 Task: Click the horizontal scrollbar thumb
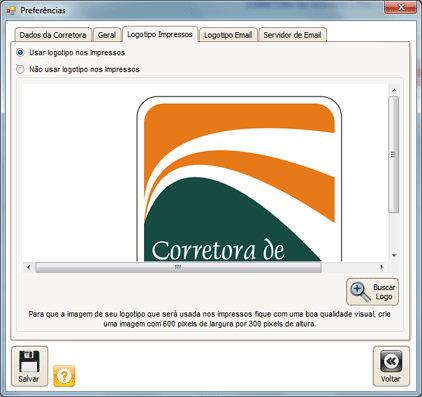click(x=178, y=267)
